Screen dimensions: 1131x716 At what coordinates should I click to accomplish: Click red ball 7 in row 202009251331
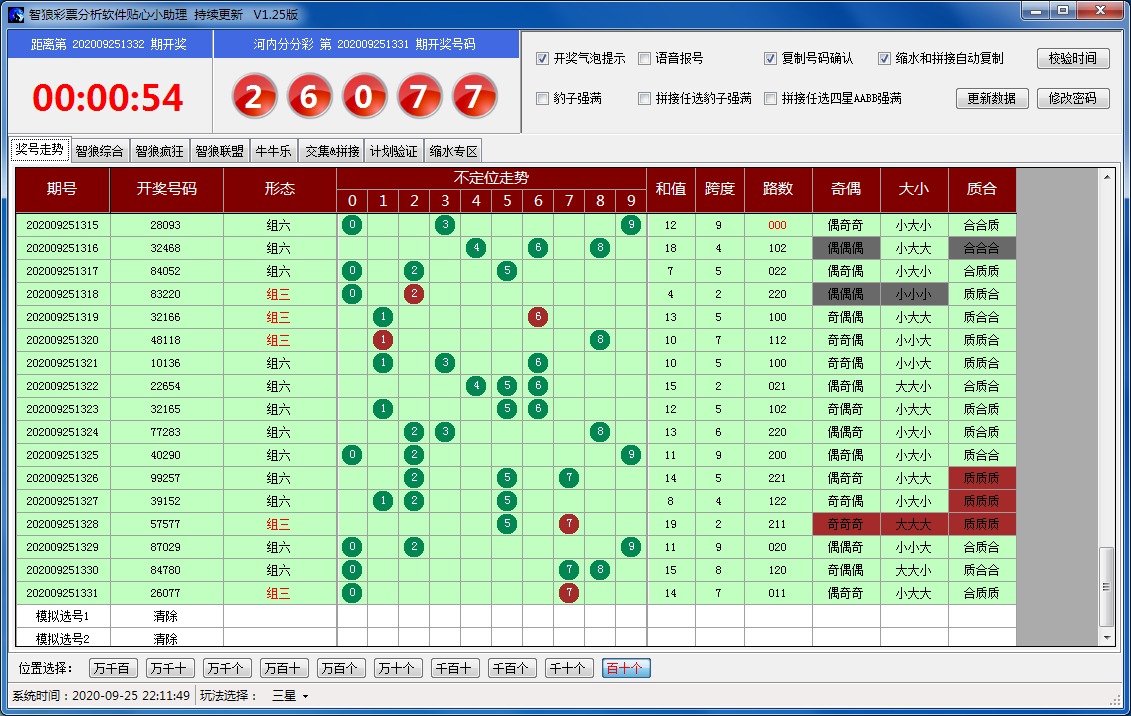(569, 593)
